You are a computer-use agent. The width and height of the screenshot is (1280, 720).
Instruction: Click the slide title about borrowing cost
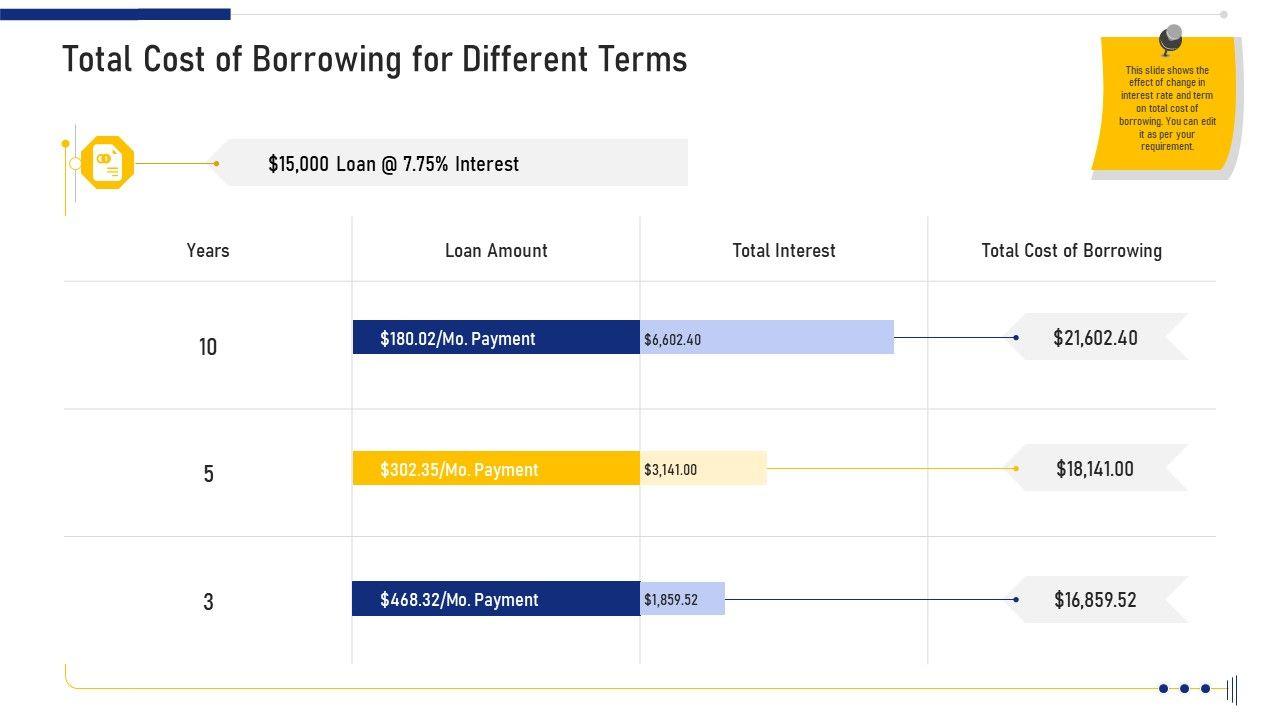(375, 60)
